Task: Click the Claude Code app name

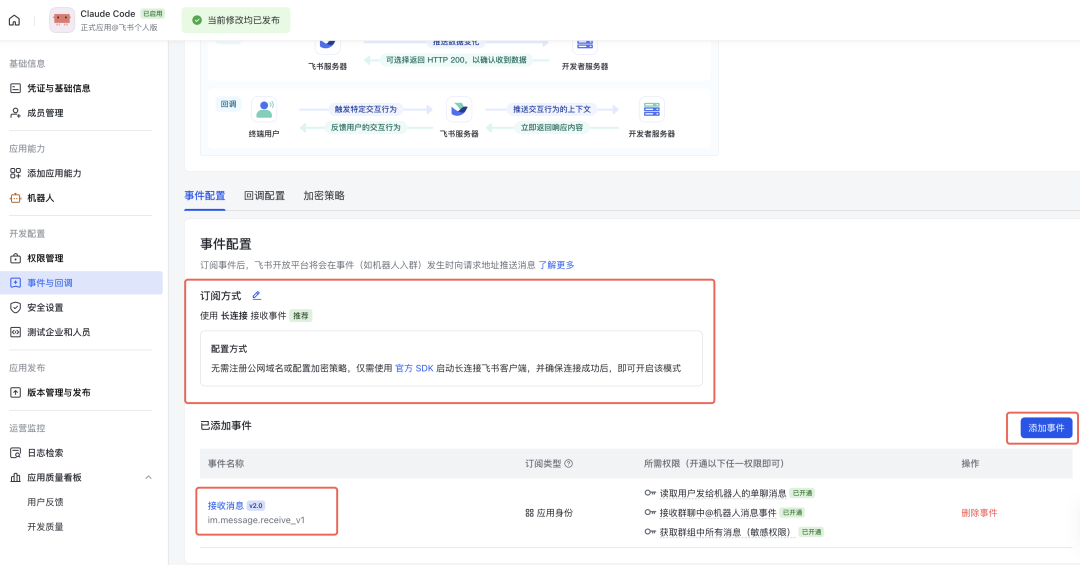Action: [107, 14]
